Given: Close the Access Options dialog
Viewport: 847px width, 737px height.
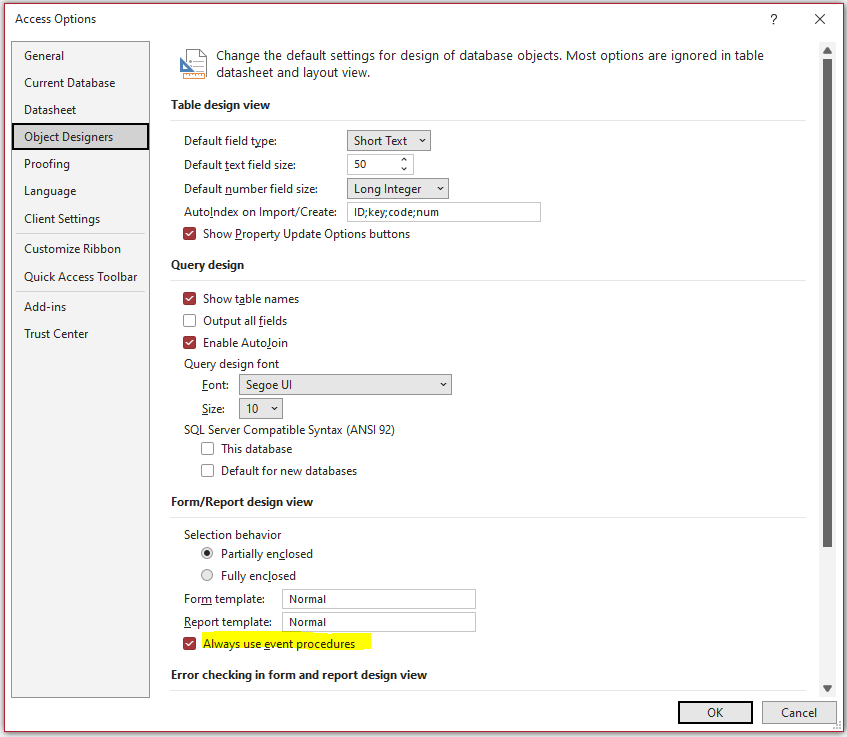Looking at the screenshot, I should [819, 19].
